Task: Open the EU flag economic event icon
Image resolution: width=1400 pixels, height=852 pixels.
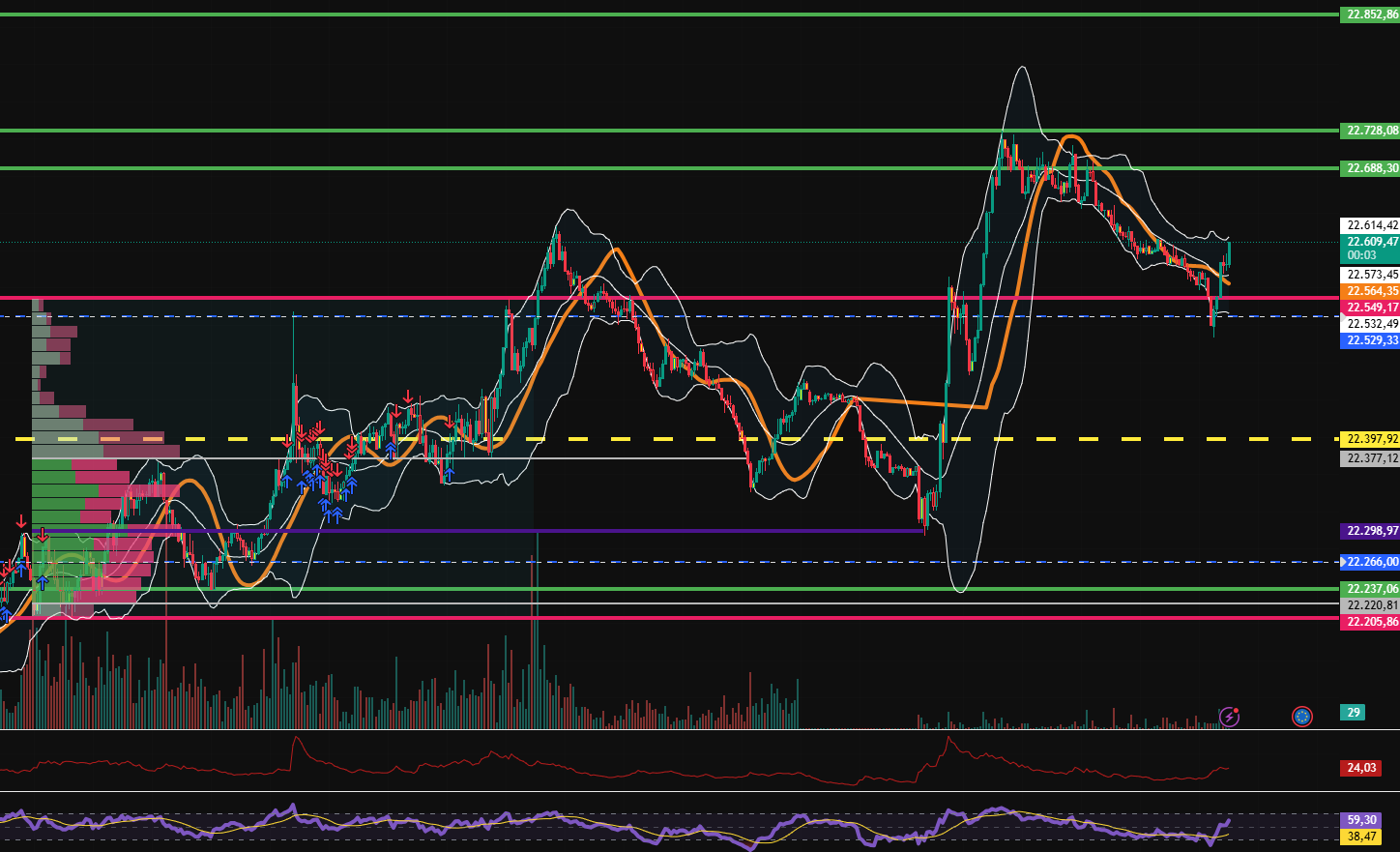Action: tap(1301, 717)
